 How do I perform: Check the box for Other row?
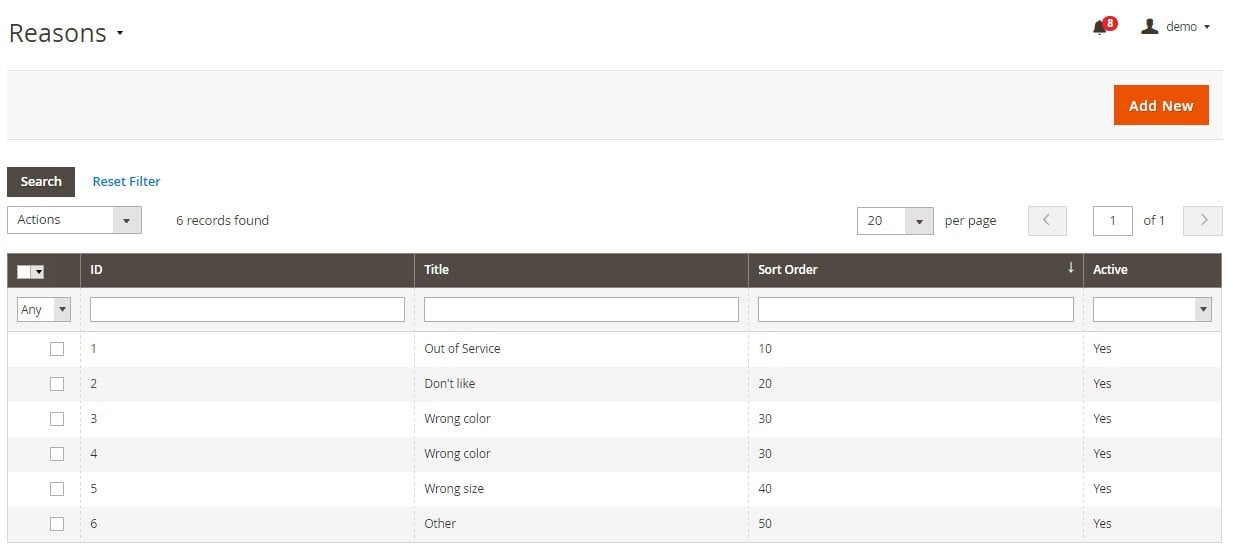[57, 524]
